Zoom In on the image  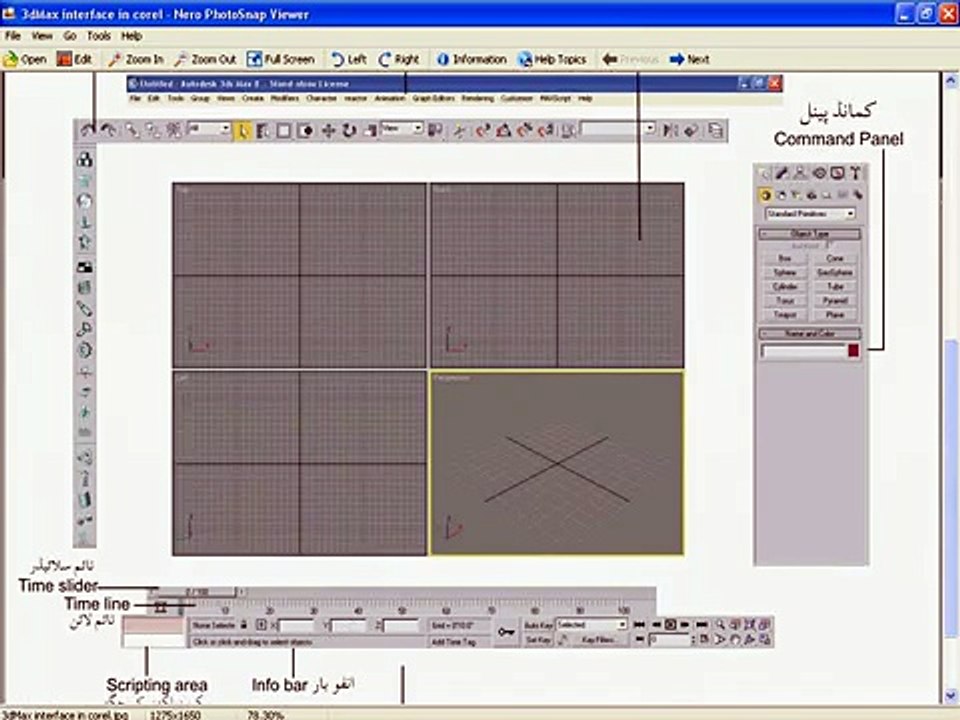[135, 59]
